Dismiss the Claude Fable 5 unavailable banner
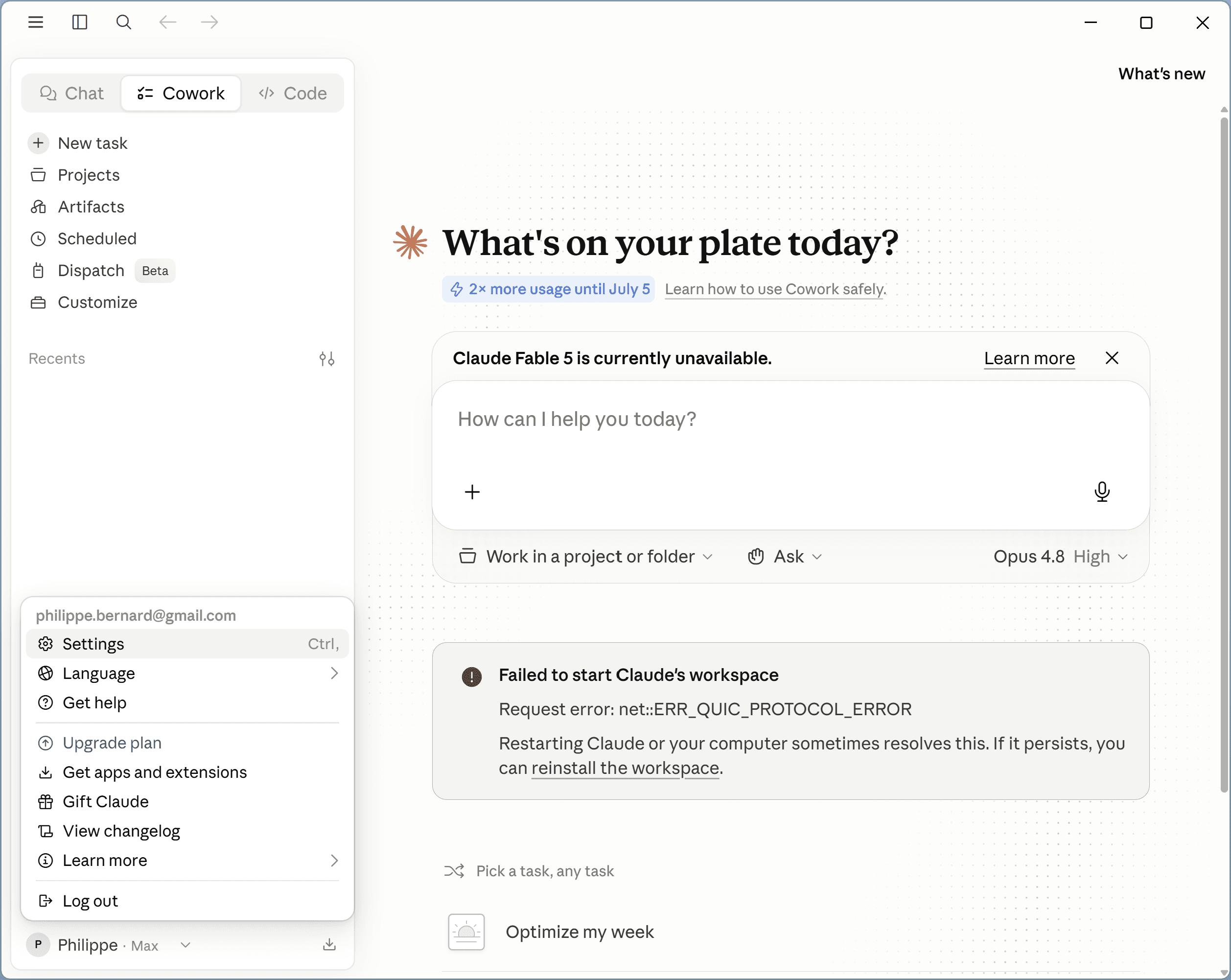Screen dimensions: 1231x980 [1112, 358]
